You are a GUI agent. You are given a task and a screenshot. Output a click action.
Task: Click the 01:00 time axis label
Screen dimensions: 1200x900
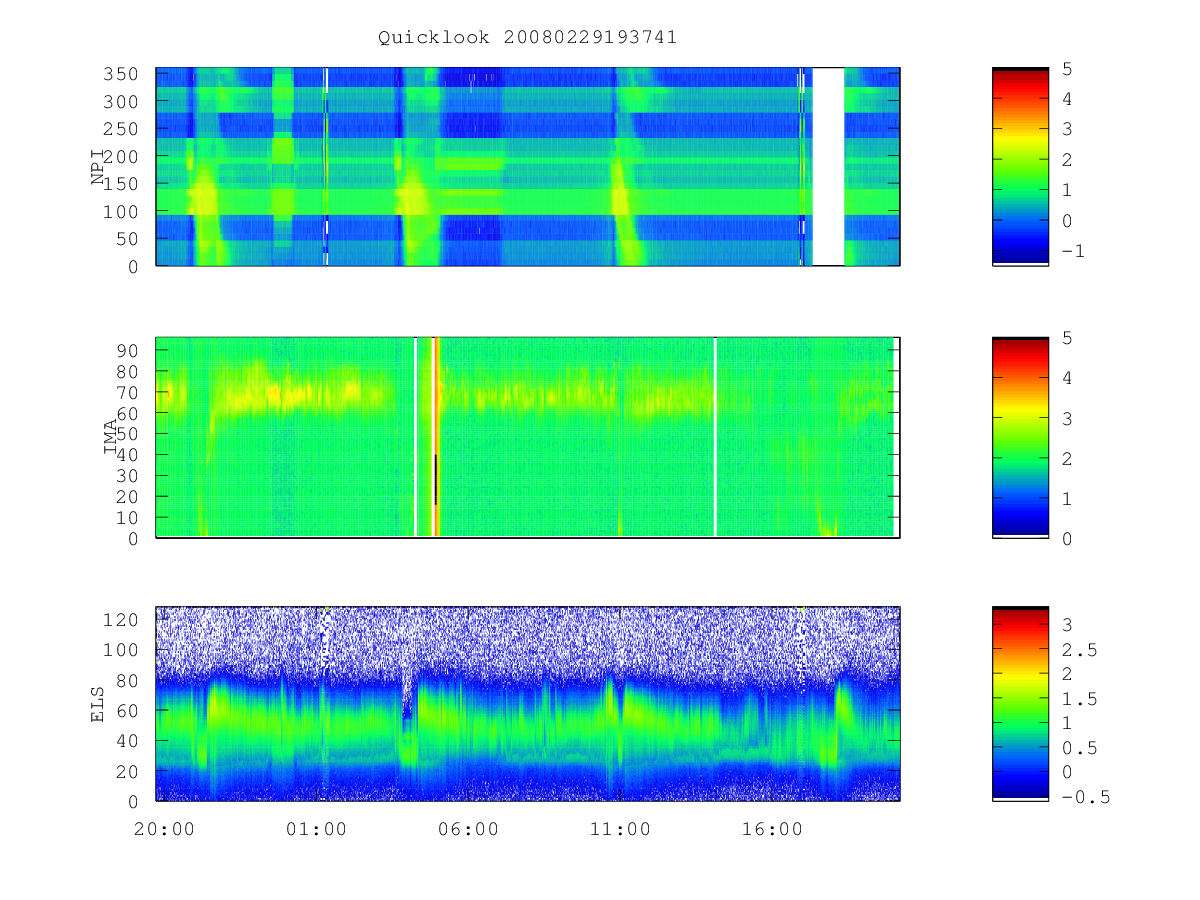coord(316,829)
